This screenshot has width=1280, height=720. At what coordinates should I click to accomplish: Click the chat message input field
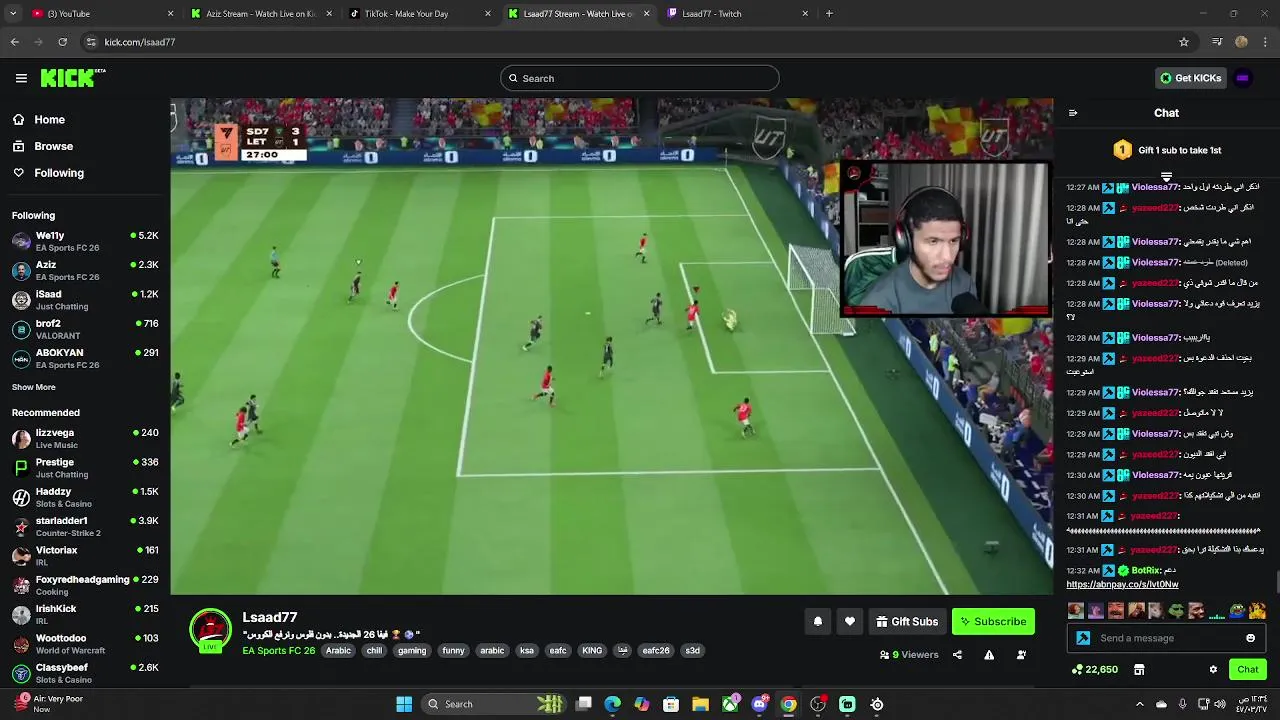click(1167, 638)
